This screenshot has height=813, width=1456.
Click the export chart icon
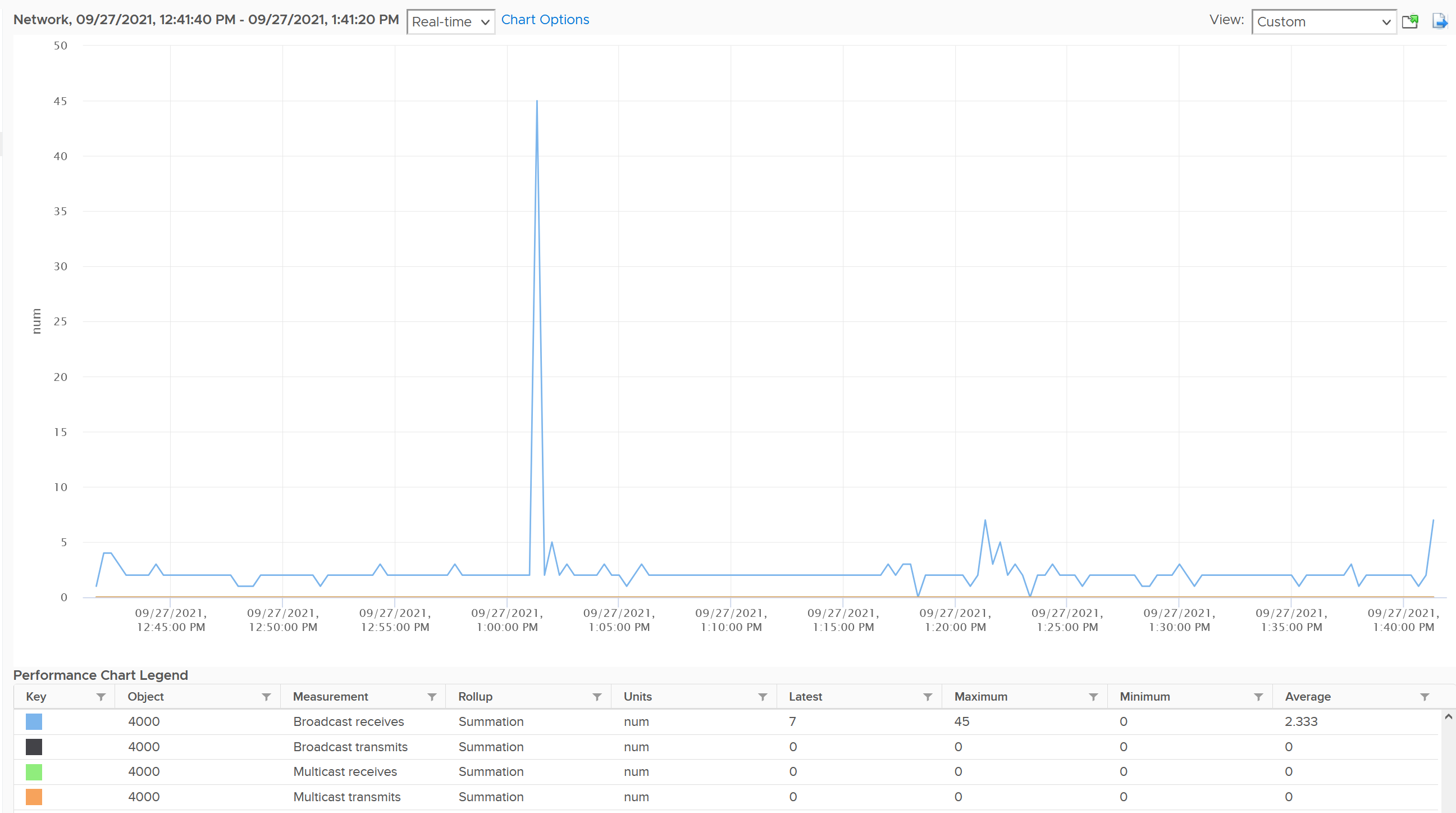point(1440,21)
